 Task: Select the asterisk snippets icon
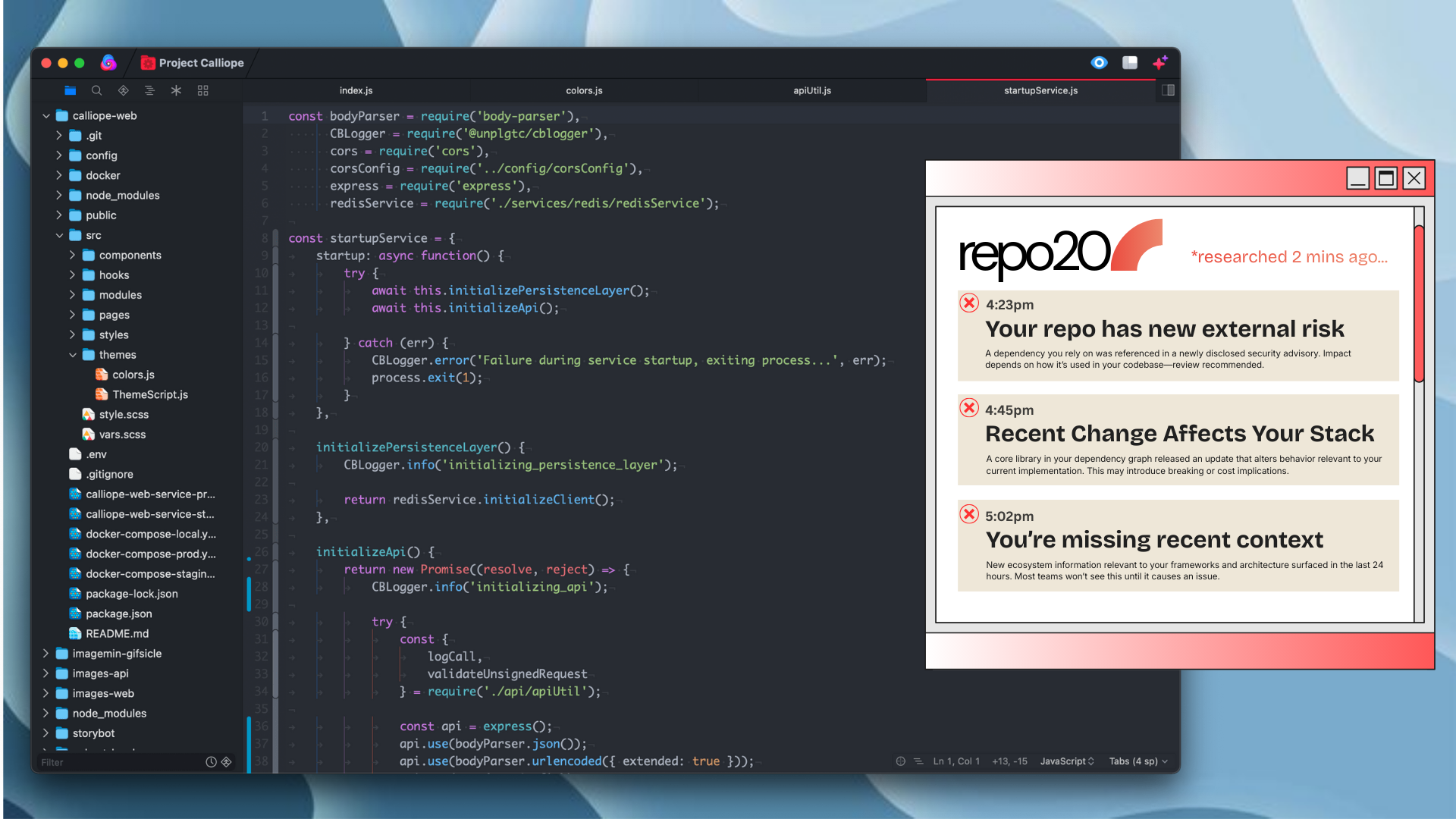(176, 90)
